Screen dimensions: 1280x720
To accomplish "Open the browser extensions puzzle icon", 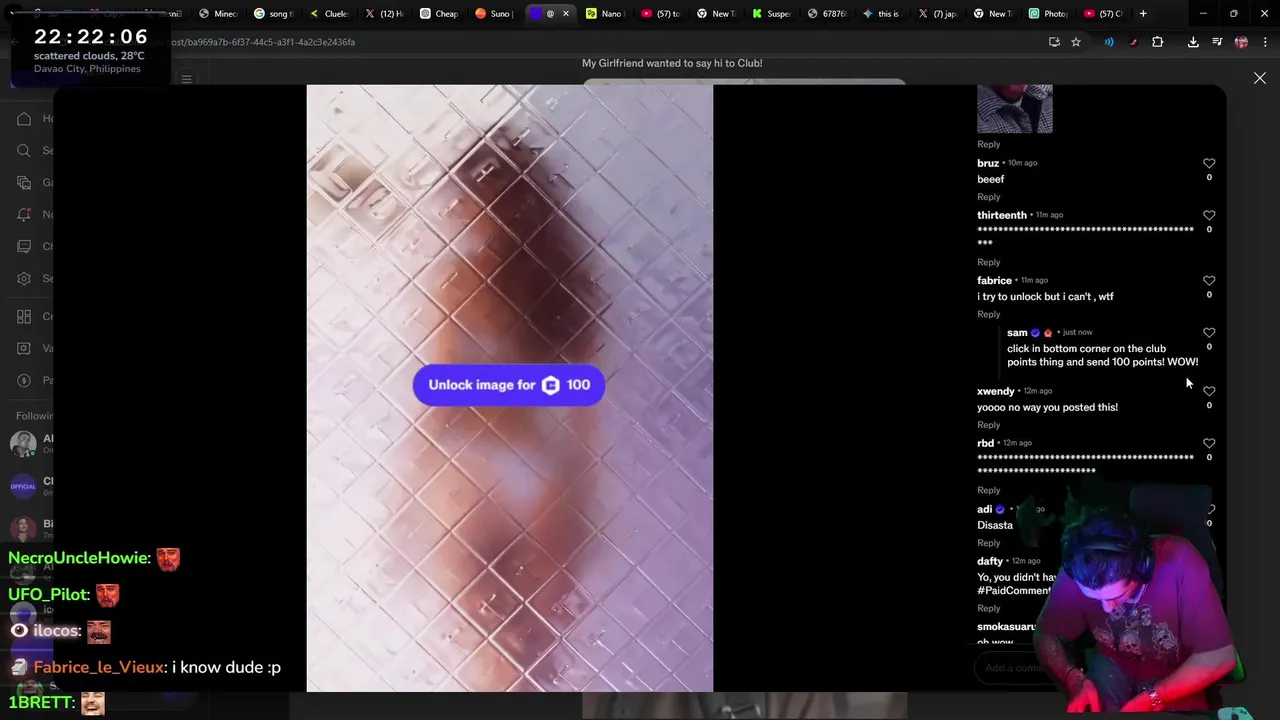I will coord(1158,42).
